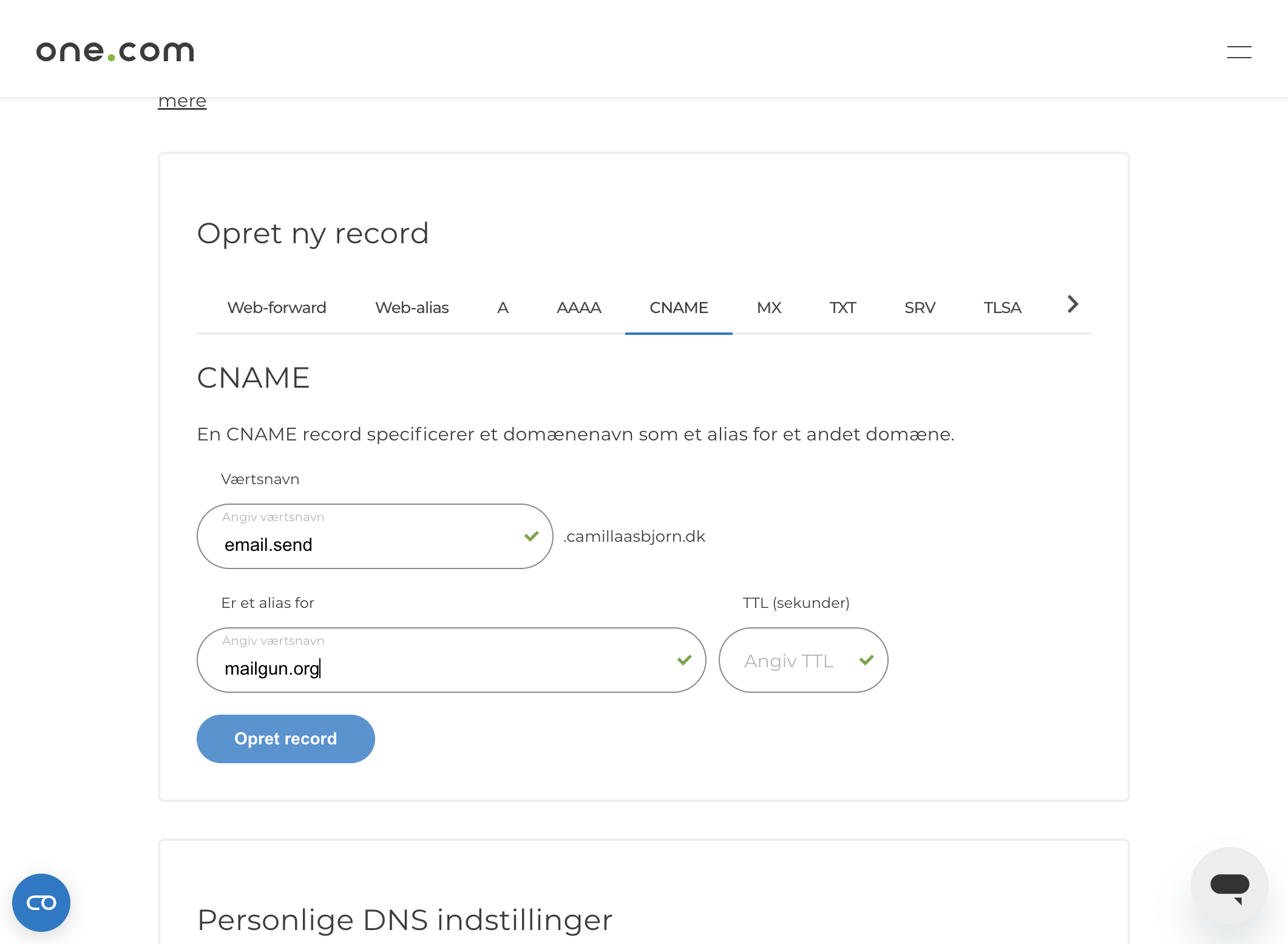This screenshot has height=944, width=1288.
Task: Follow the 'mere' link
Action: [182, 101]
